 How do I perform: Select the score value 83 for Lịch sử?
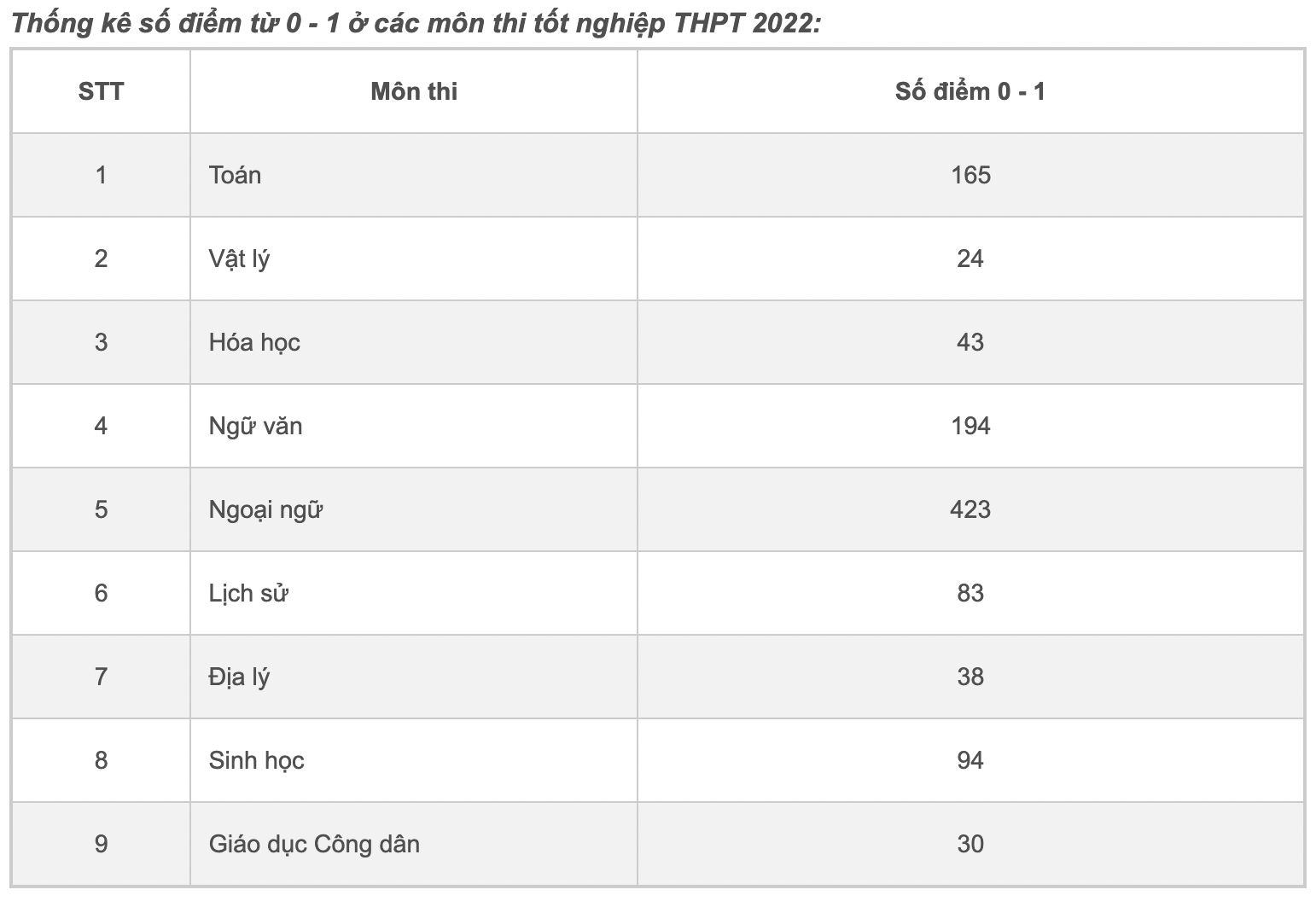(970, 593)
